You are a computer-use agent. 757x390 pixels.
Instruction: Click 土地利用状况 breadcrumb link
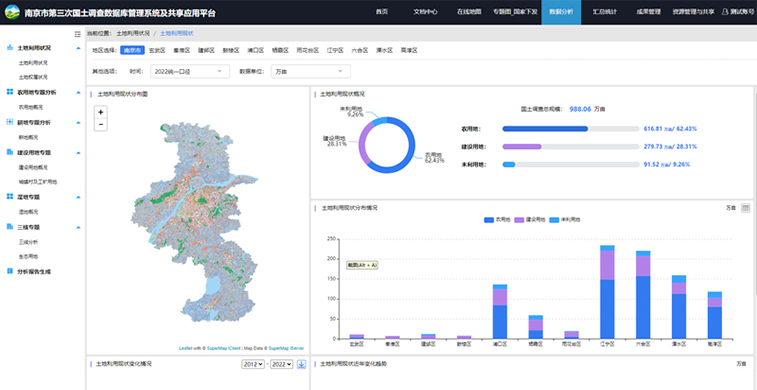(132, 33)
